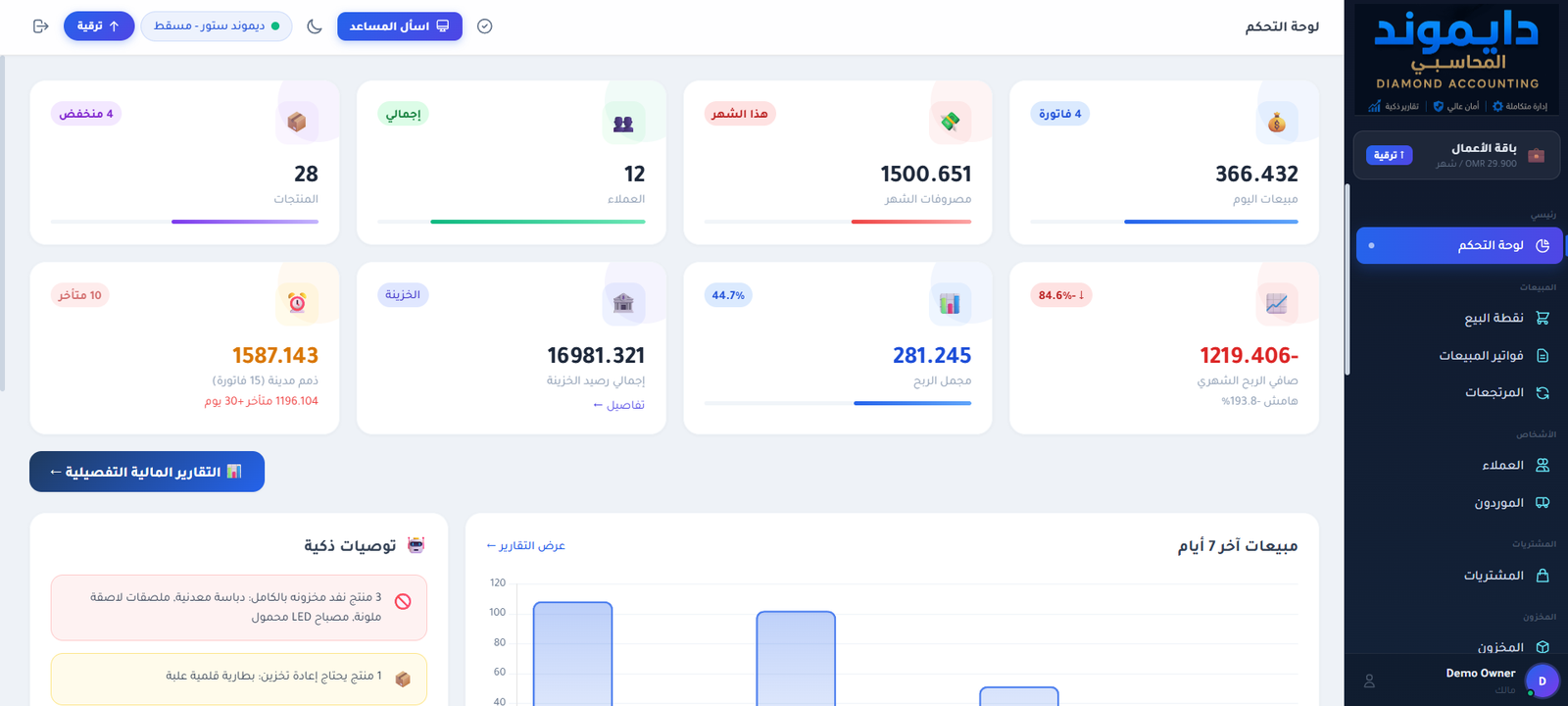Click the people icon beside العملاء in the sidebar
This screenshot has height=706, width=1568.
coord(1543,465)
